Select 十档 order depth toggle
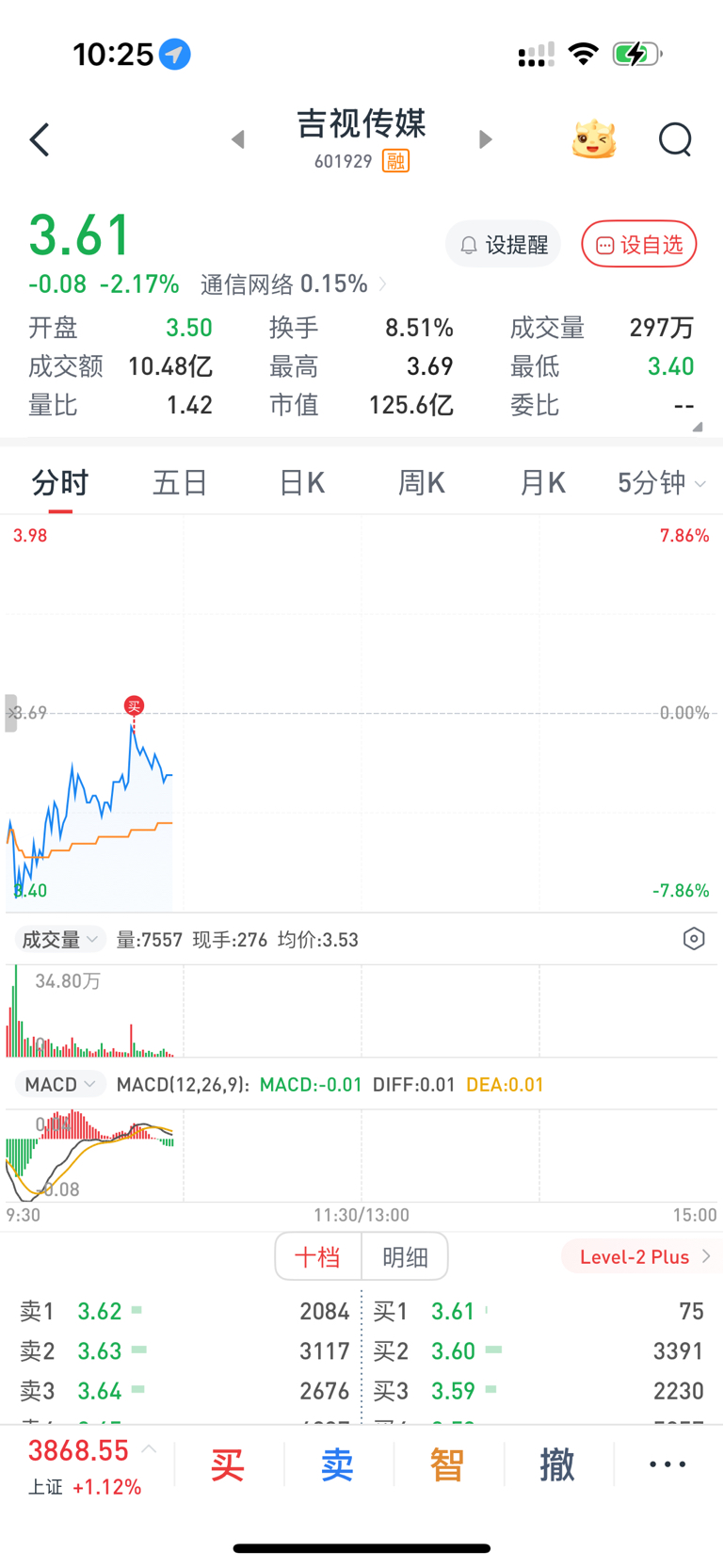Image resolution: width=724 pixels, height=1568 pixels. pos(317,1256)
